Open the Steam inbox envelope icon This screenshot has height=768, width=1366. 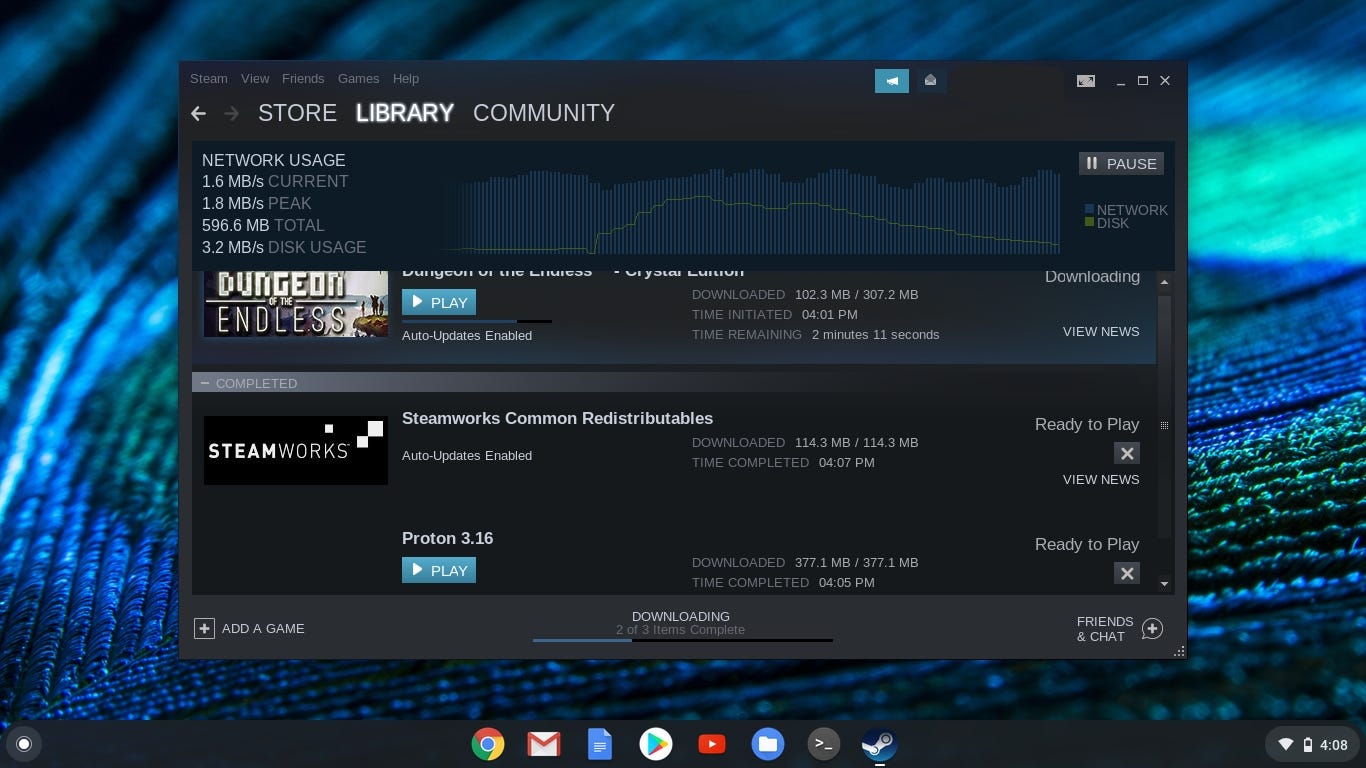[x=930, y=81]
